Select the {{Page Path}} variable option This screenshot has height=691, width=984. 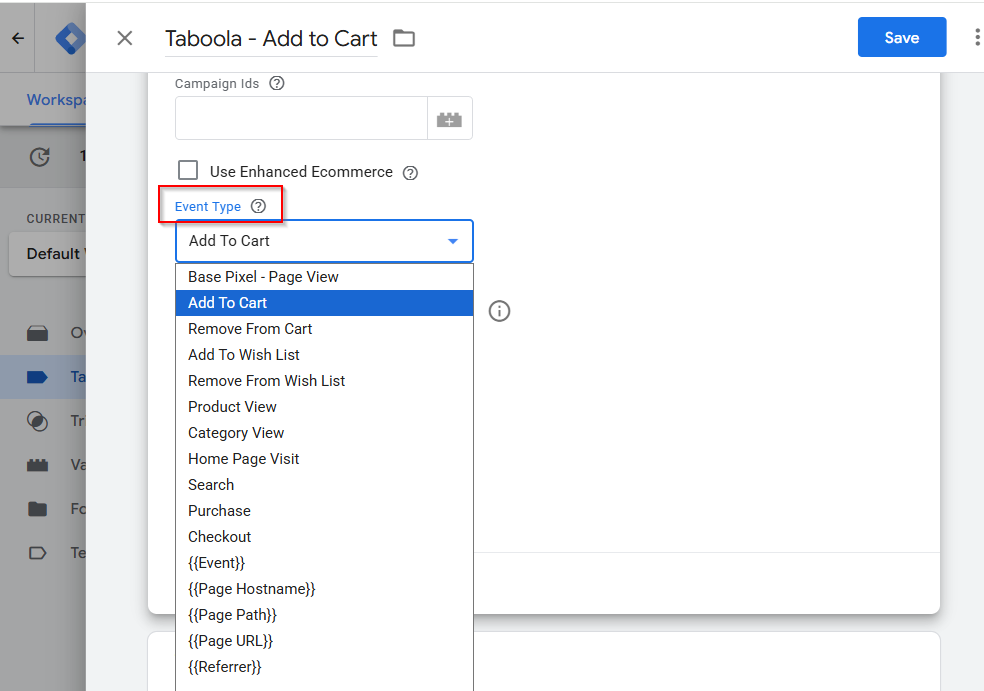[x=324, y=615]
